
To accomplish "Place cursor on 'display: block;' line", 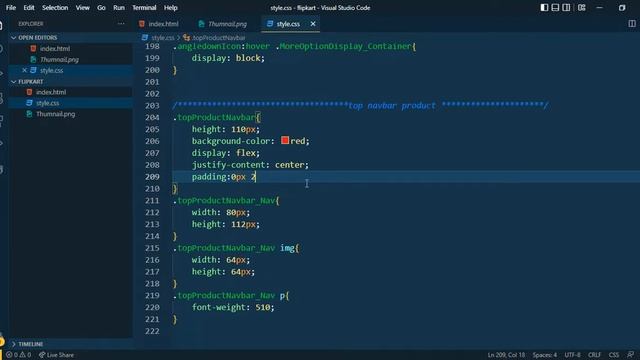I will tap(228, 58).
